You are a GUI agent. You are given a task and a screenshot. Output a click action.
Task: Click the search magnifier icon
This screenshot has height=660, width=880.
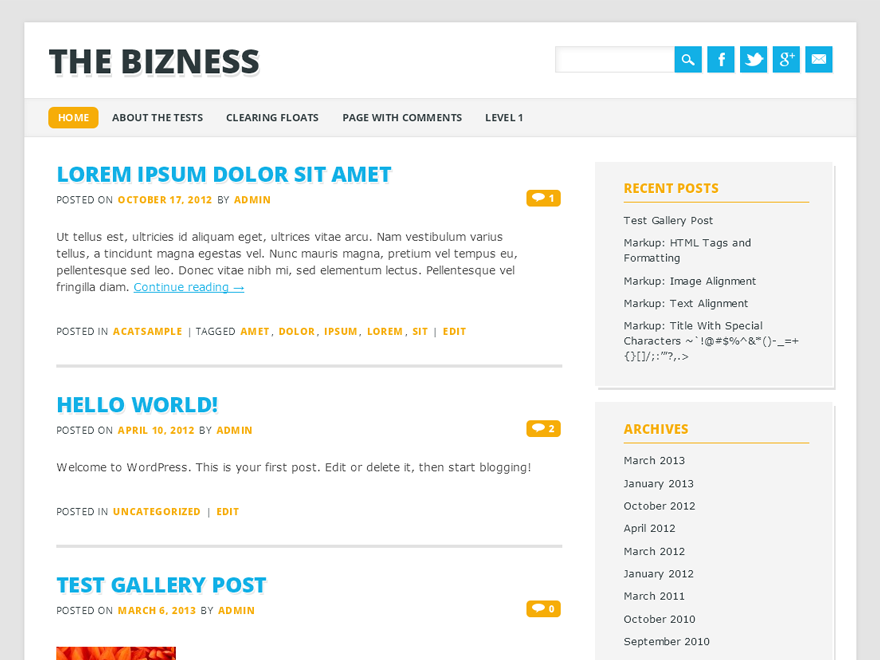[x=687, y=59]
